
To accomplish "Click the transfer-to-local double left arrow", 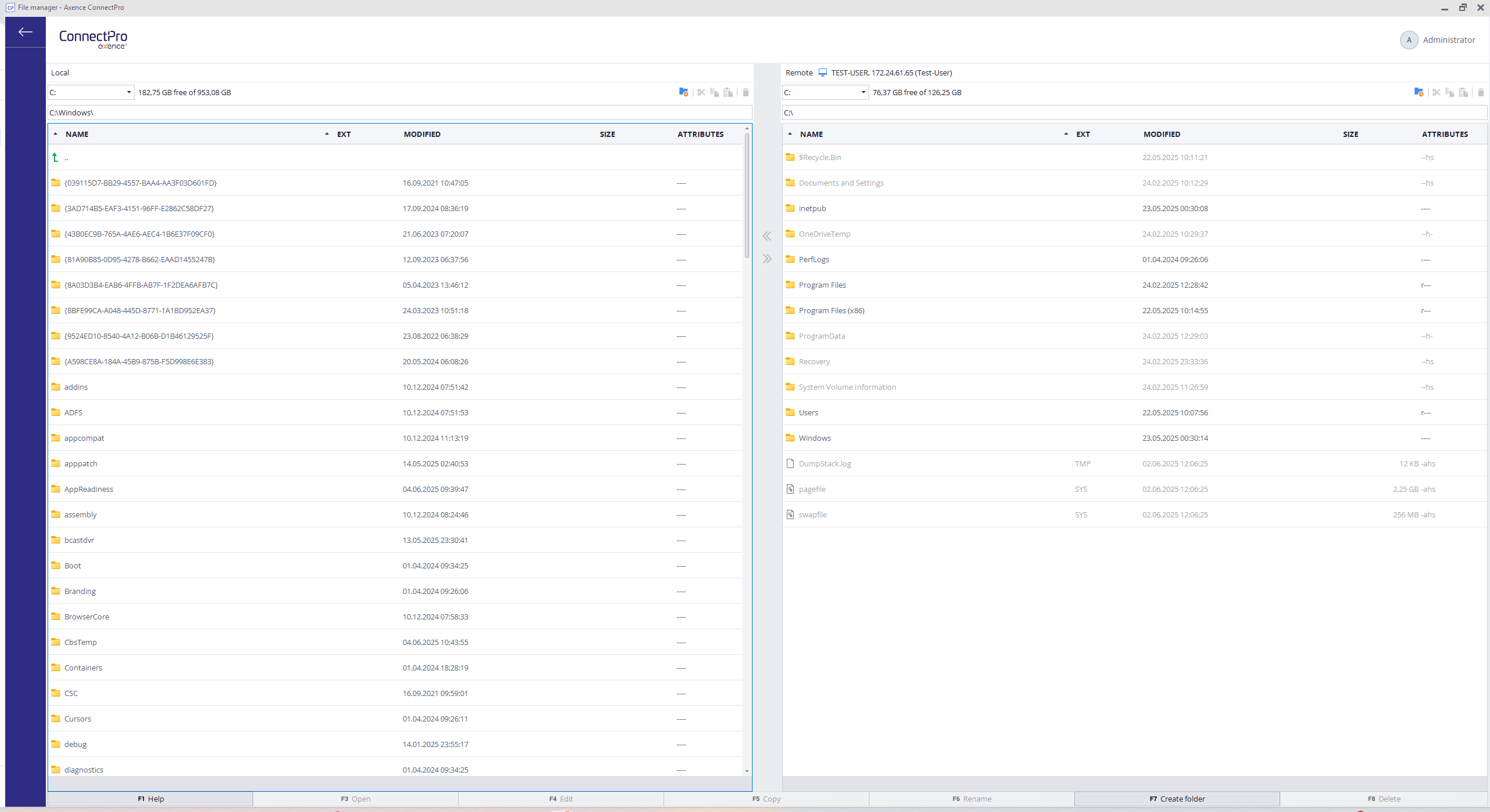I will click(767, 236).
